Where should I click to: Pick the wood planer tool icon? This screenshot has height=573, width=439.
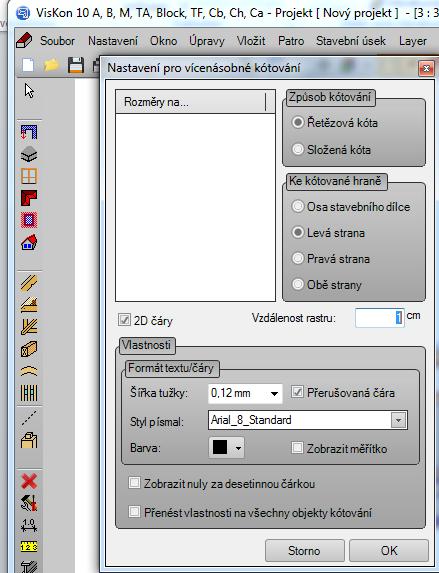pyautogui.click(x=29, y=305)
